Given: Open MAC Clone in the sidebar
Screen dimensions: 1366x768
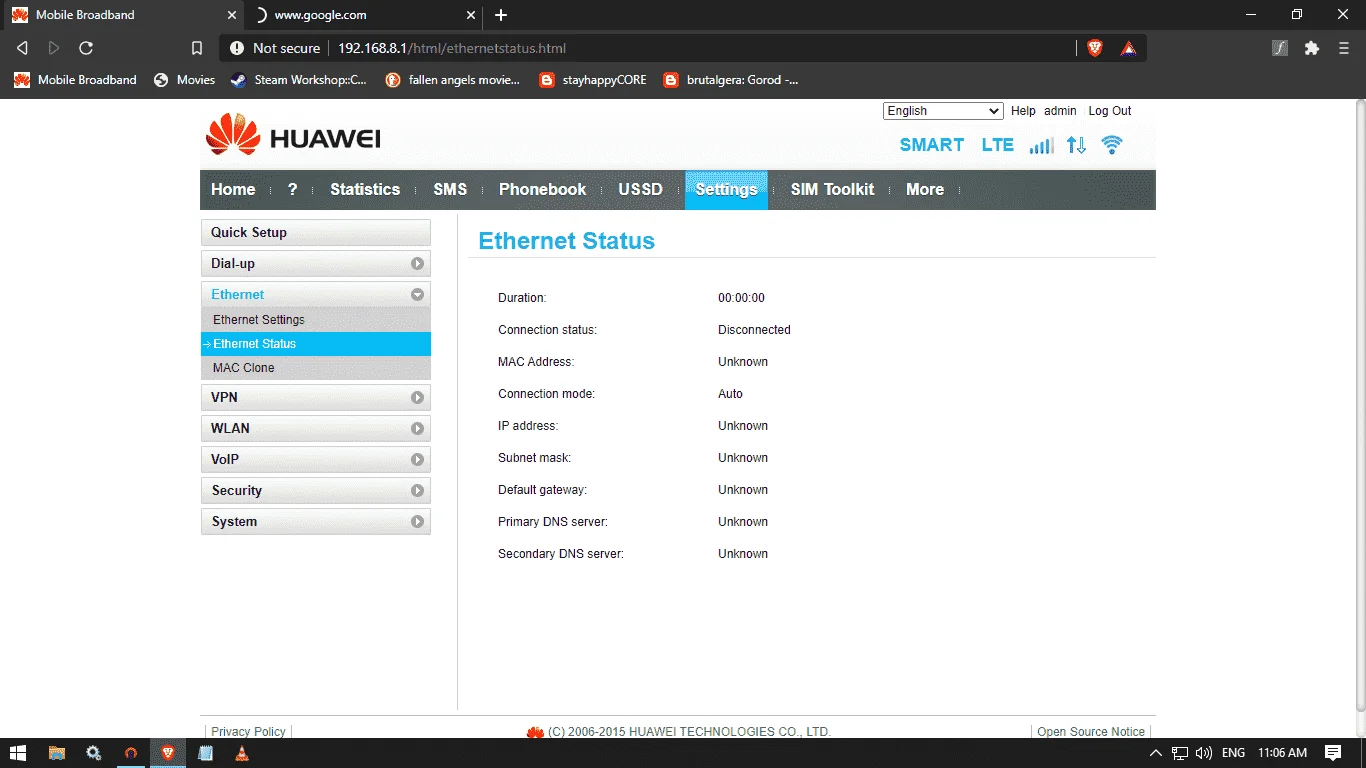Looking at the screenshot, I should [x=316, y=368].
